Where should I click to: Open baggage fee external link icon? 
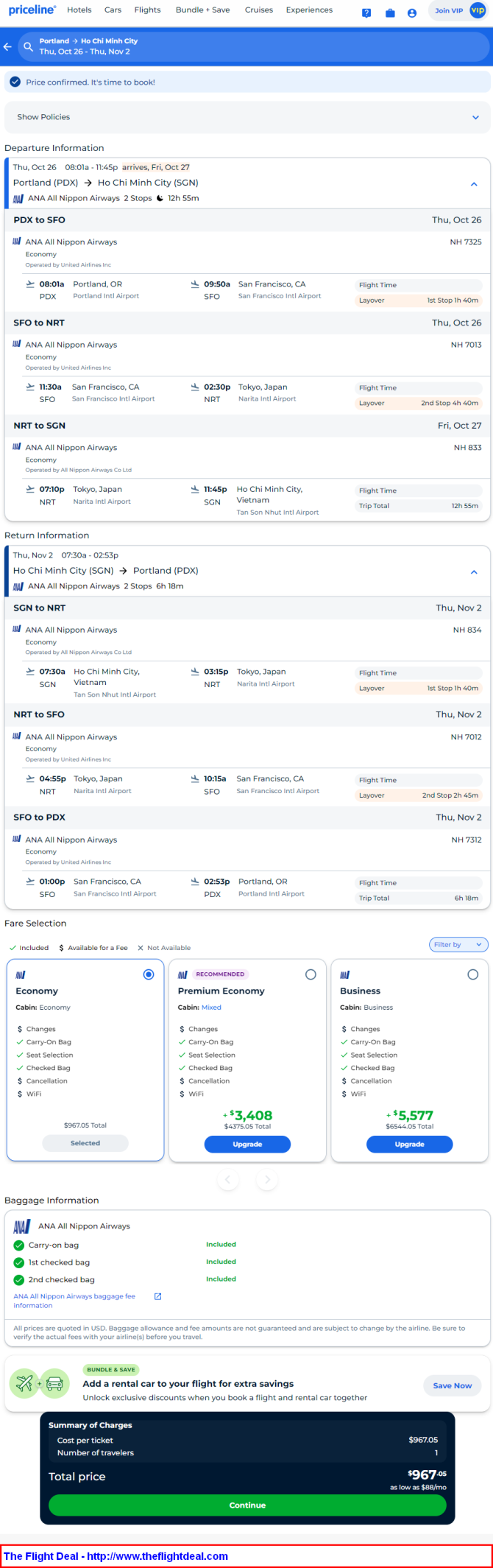click(157, 1295)
